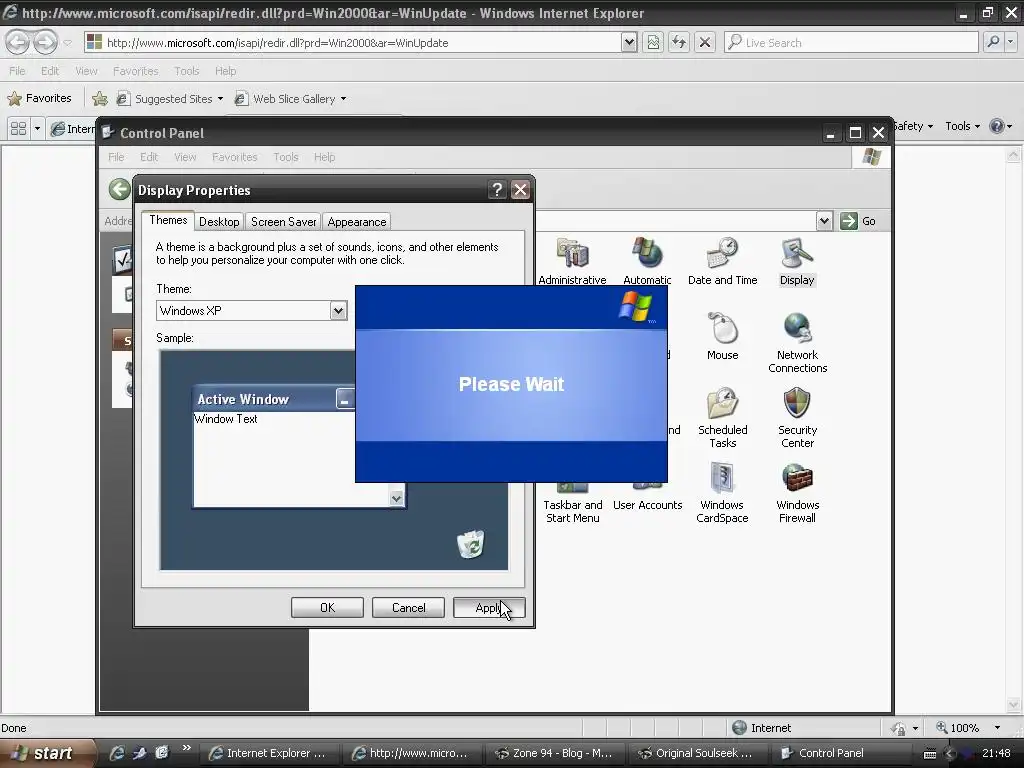Open the Scheduled Tasks icon
The height and width of the screenshot is (768, 1024).
tap(722, 418)
